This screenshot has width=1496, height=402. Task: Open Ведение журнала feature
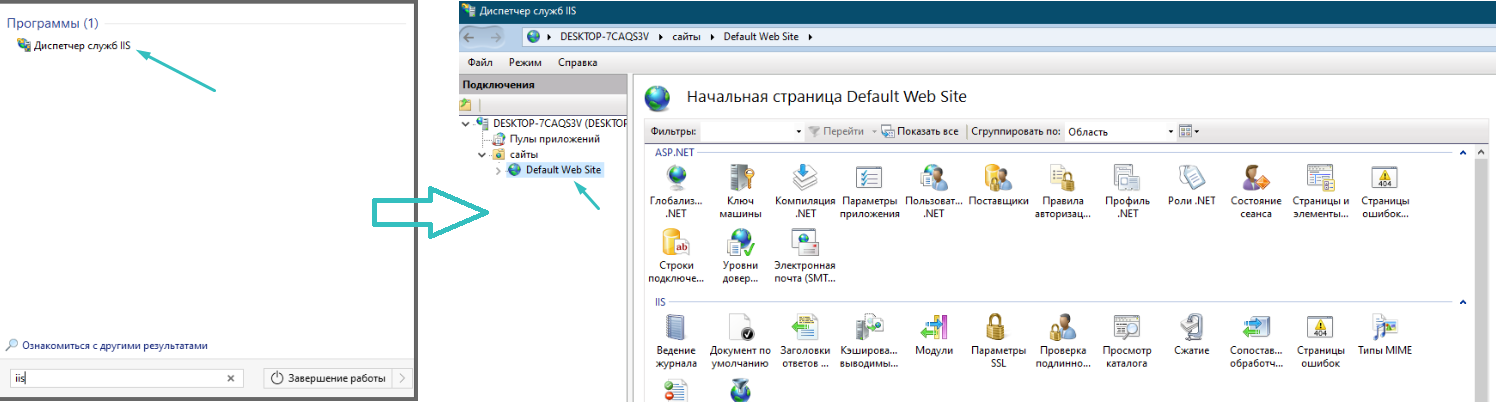[676, 341]
